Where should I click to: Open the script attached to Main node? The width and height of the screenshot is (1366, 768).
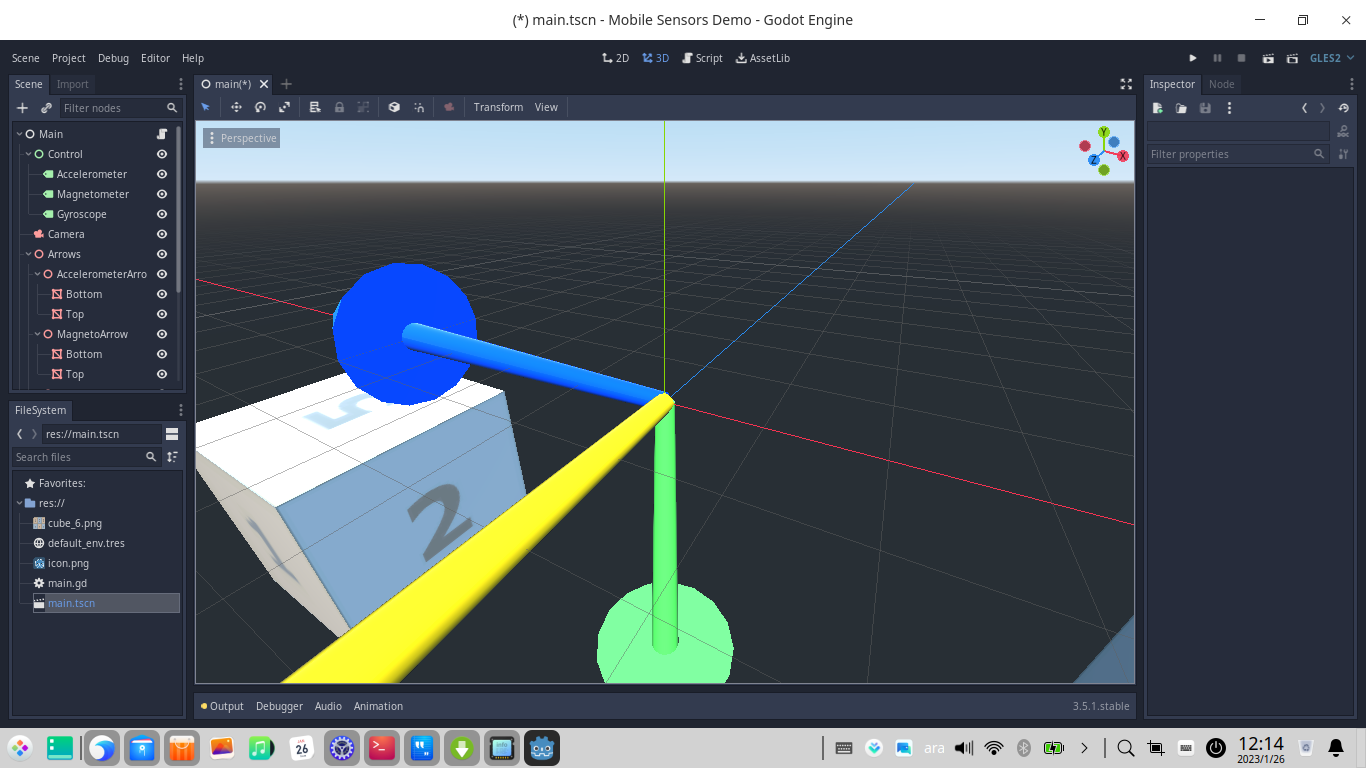[x=162, y=134]
